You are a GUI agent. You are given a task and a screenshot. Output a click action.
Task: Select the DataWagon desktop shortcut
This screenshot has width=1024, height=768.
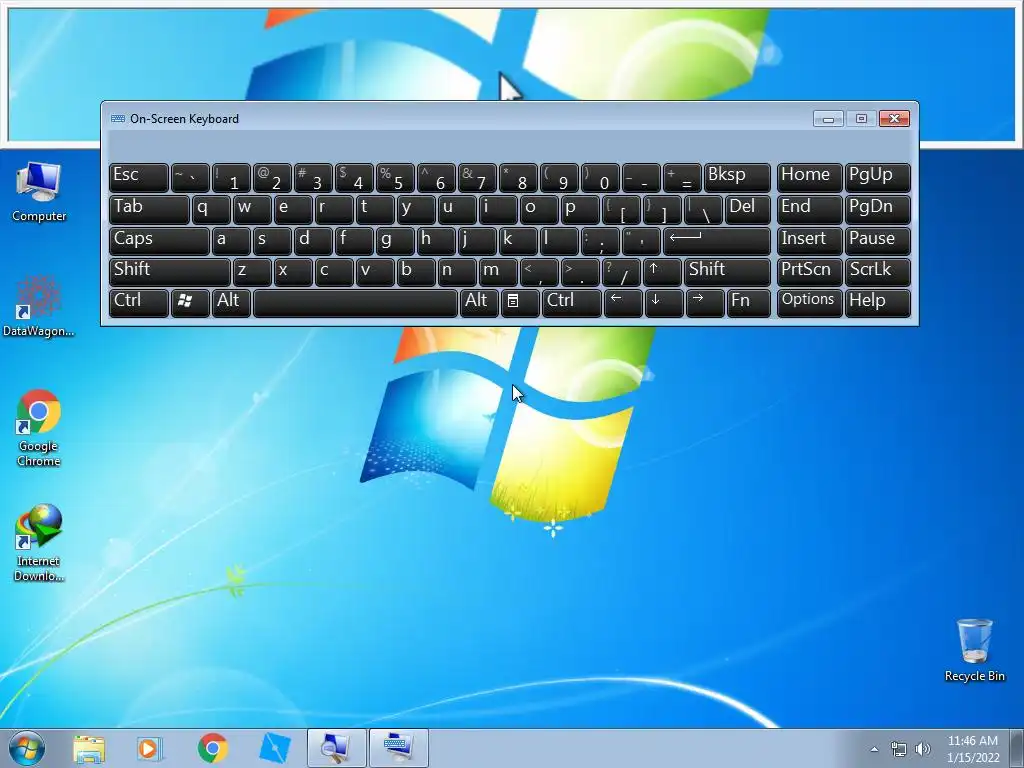(39, 307)
